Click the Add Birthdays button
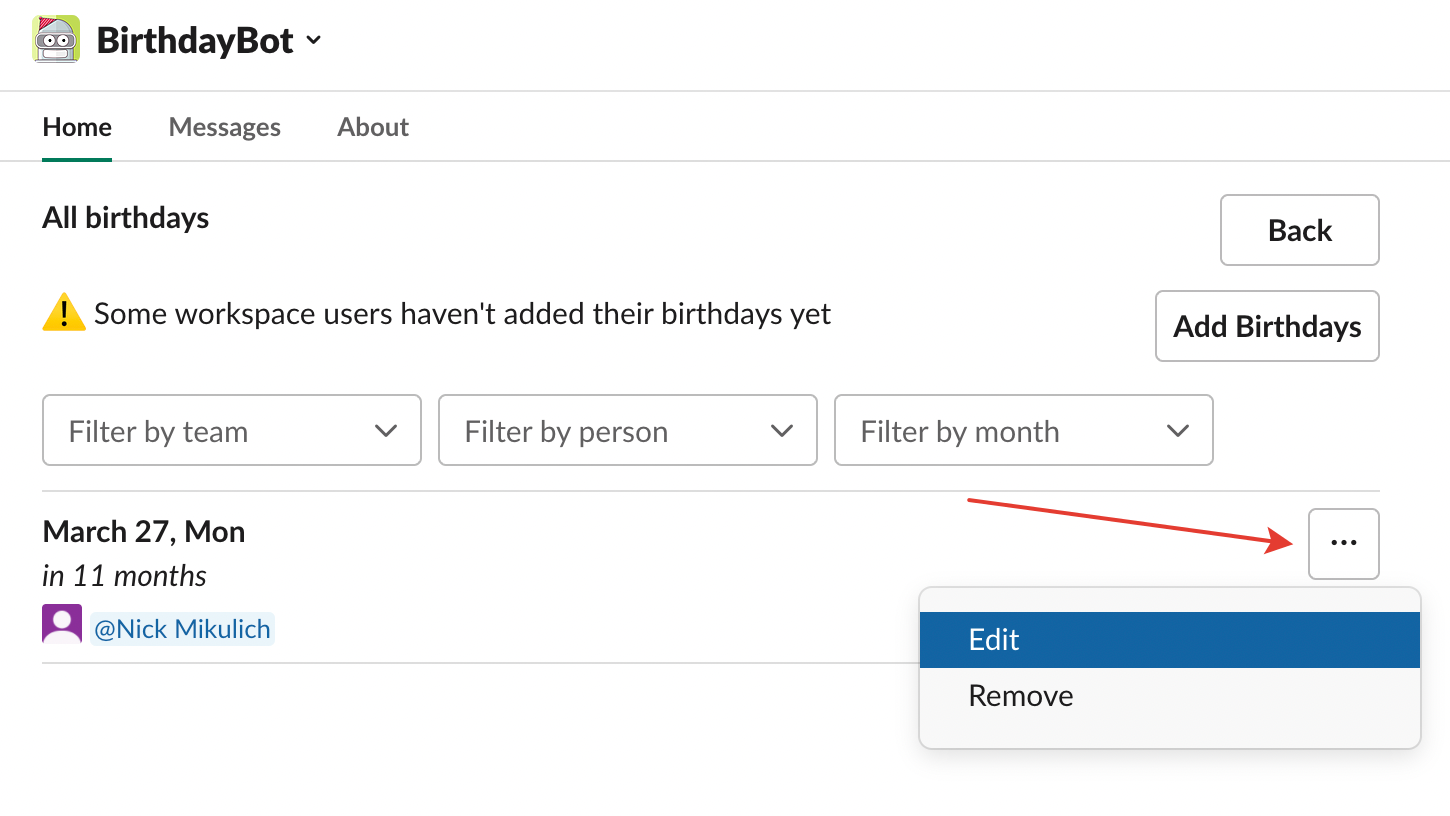Image resolution: width=1450 pixels, height=816 pixels. coord(1267,326)
